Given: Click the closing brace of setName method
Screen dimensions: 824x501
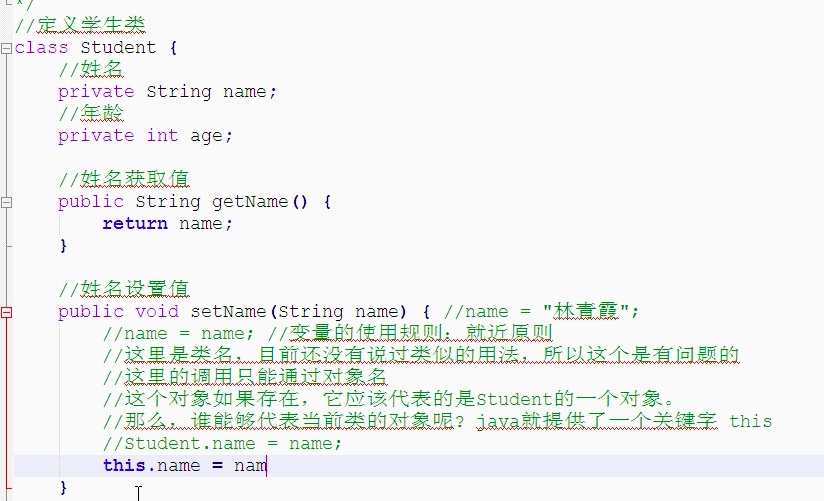Looking at the screenshot, I should pyautogui.click(x=63, y=488).
